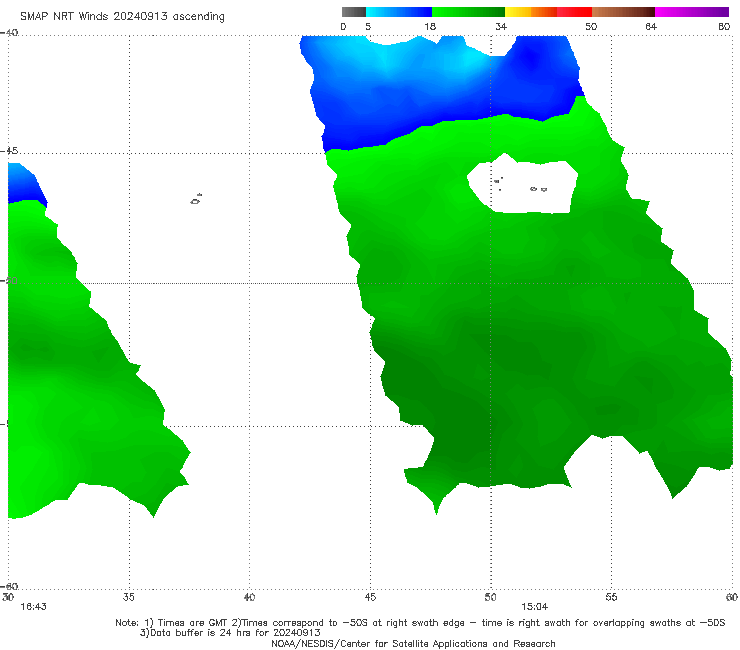Click the yellow-orange segment of the color bar
The width and height of the screenshot is (740, 650).
pos(531,12)
